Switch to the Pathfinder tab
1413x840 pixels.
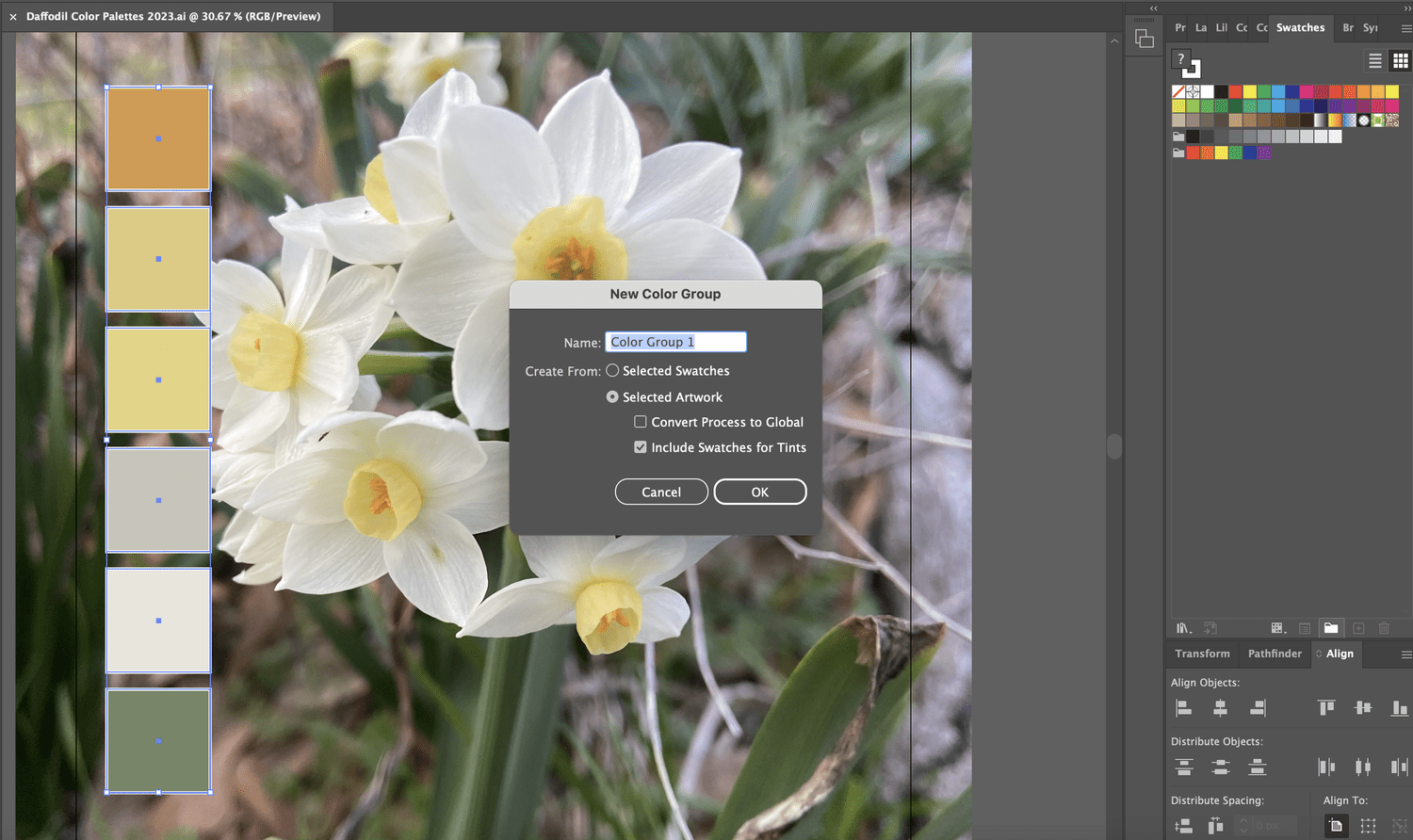[1274, 654]
